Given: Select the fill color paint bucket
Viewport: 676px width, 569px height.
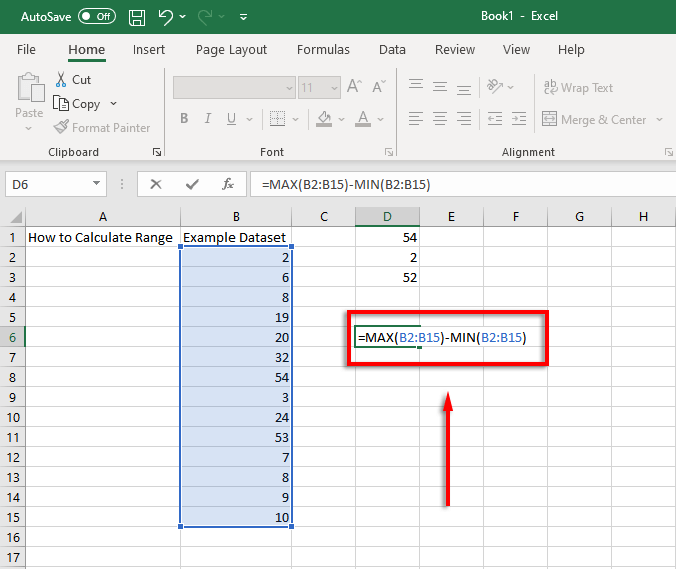Looking at the screenshot, I should point(323,119).
